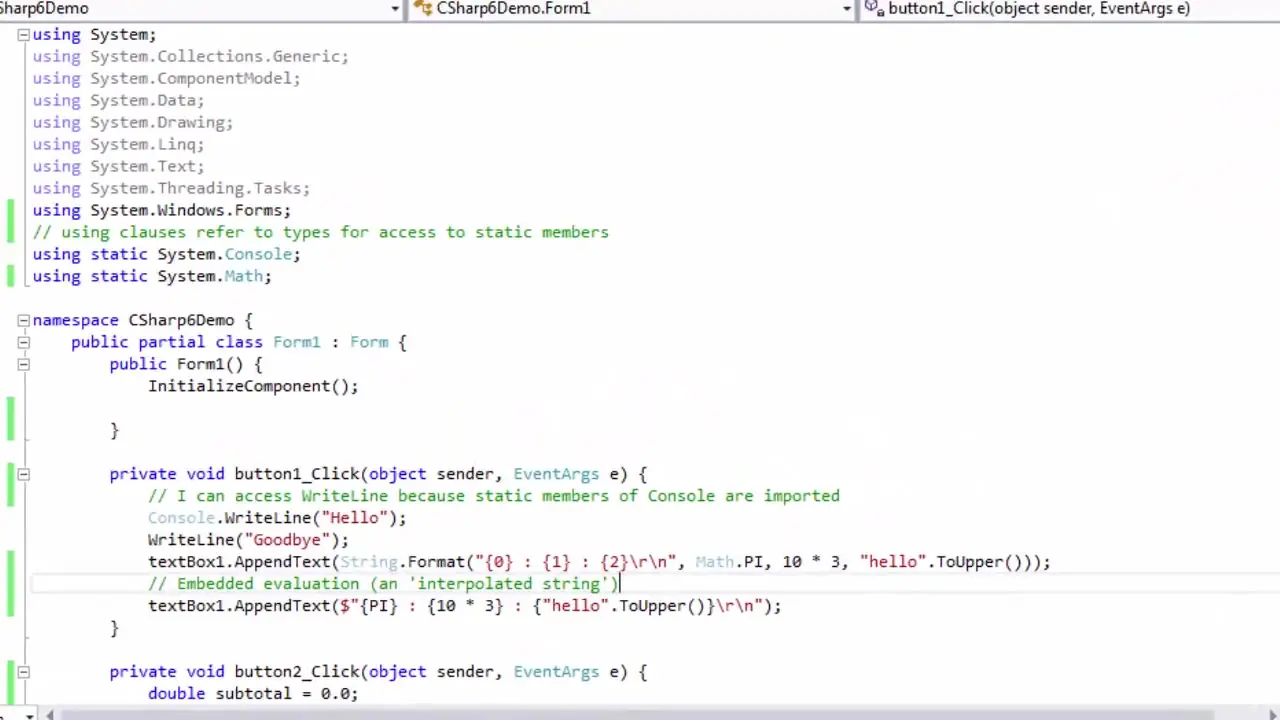Click 'EventArgs' in the button2_Click signature
This screenshot has width=1280, height=720.
tap(556, 672)
